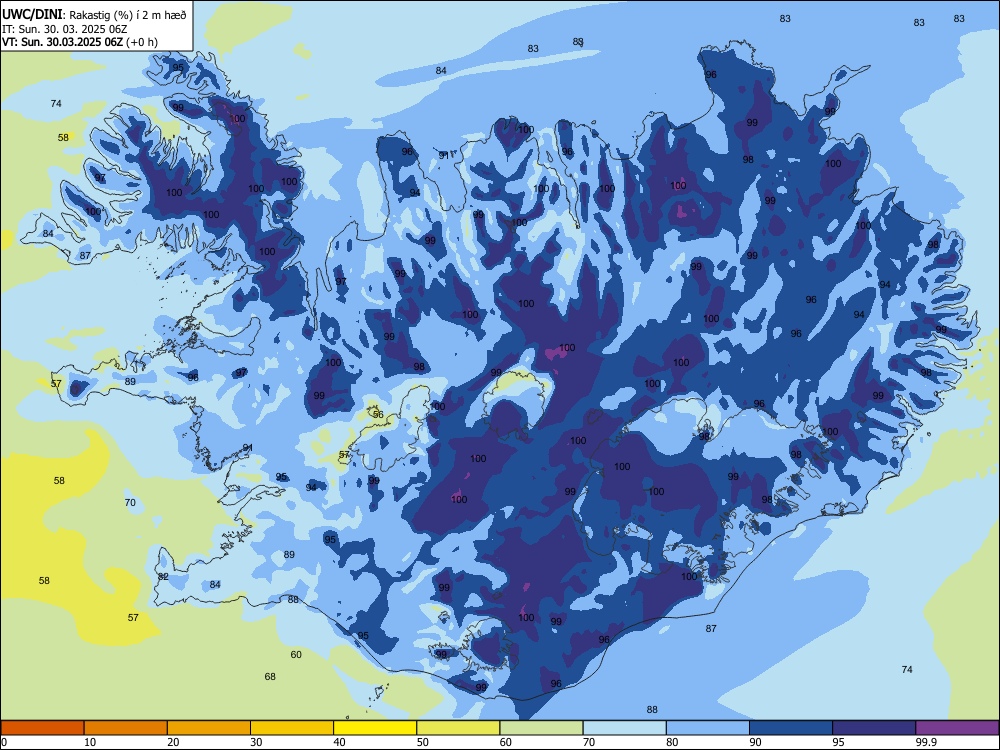Click the pale yellow 50–60 legend swatch

(458, 728)
